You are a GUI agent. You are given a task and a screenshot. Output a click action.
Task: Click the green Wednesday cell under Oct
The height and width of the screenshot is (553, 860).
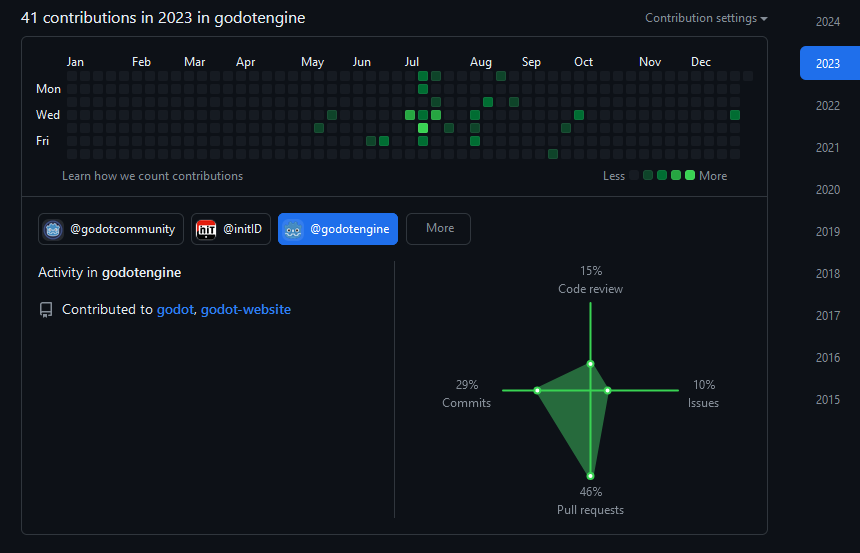click(579, 115)
